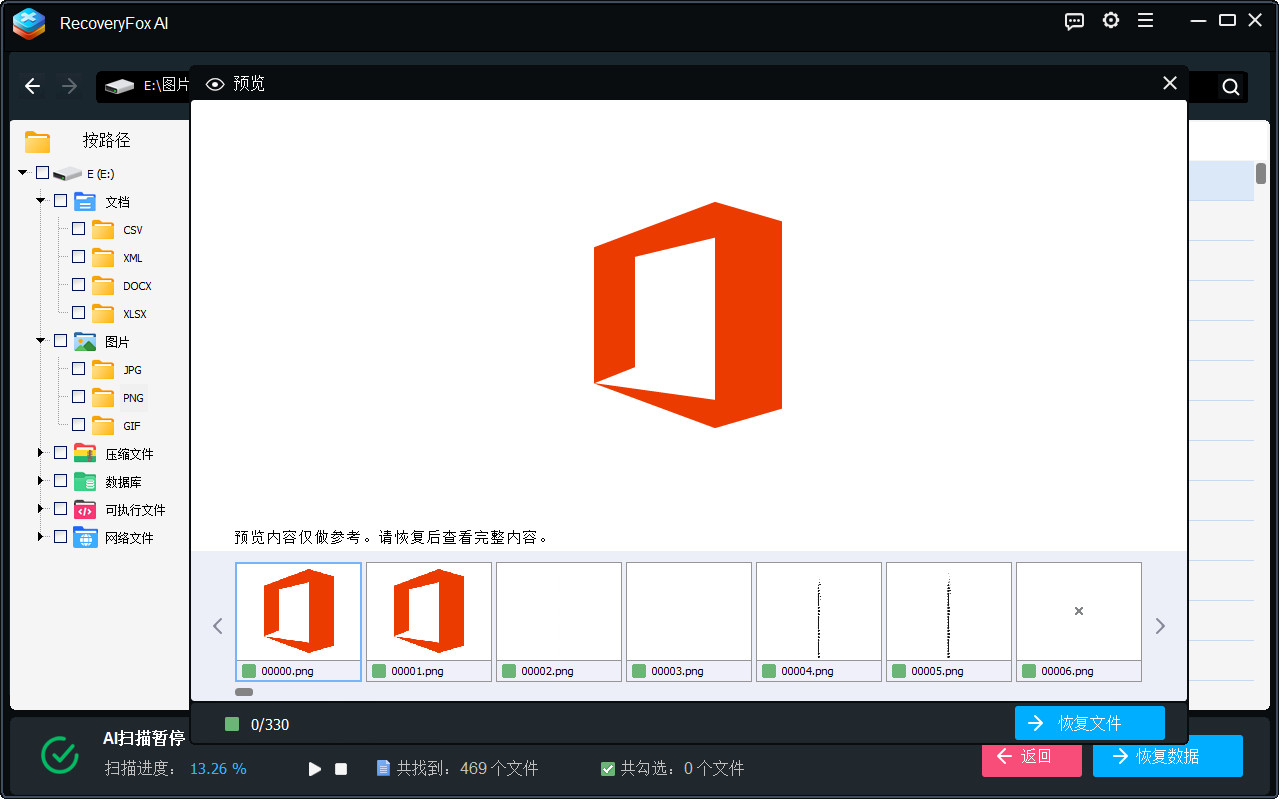Expand the 数据库 tree node

40,480
